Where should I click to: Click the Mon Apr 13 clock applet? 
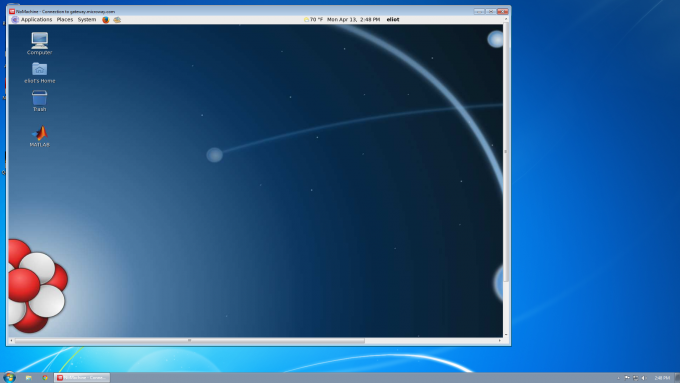[x=353, y=20]
